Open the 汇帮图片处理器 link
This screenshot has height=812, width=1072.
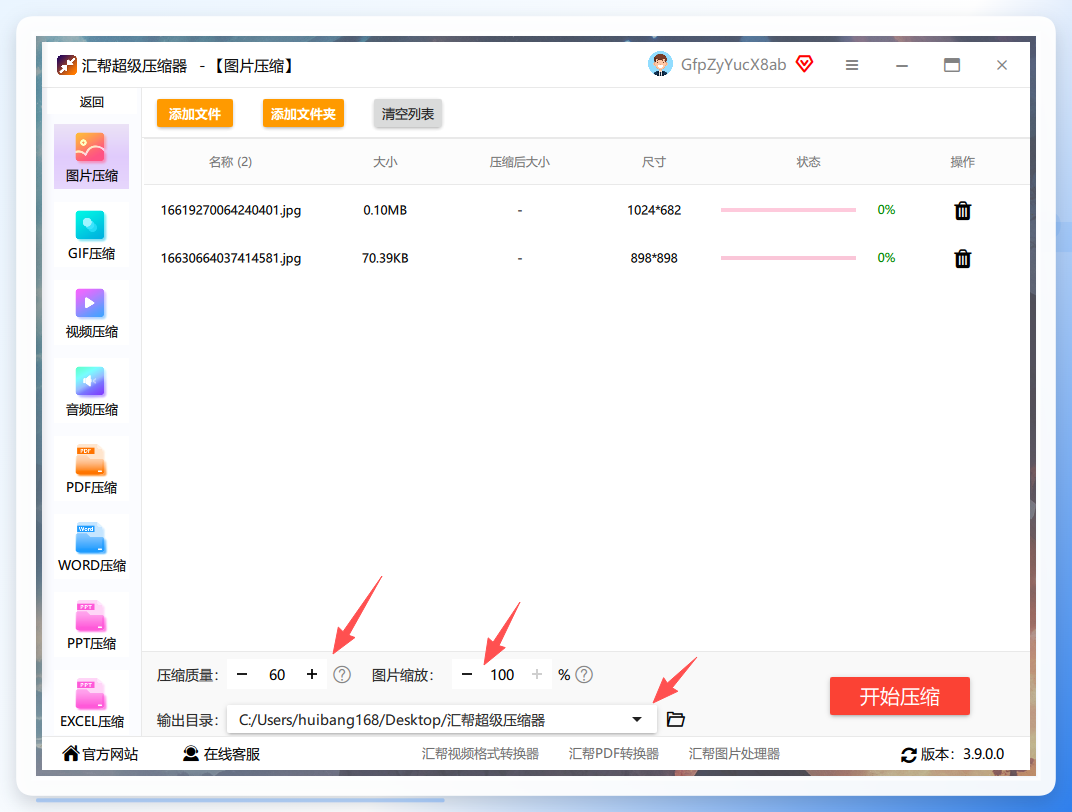coord(734,754)
